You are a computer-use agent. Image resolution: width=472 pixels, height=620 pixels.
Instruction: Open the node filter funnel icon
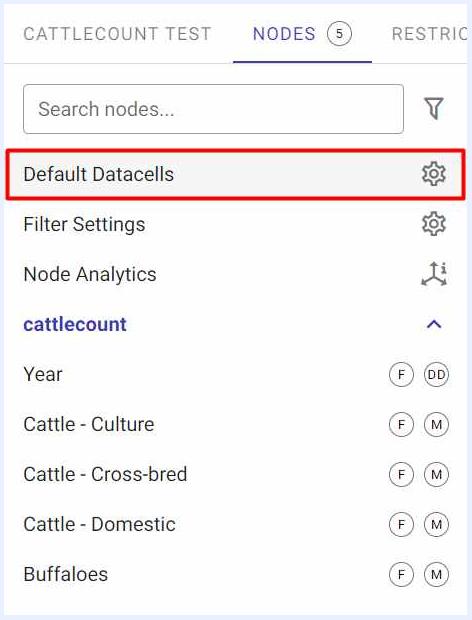click(434, 108)
